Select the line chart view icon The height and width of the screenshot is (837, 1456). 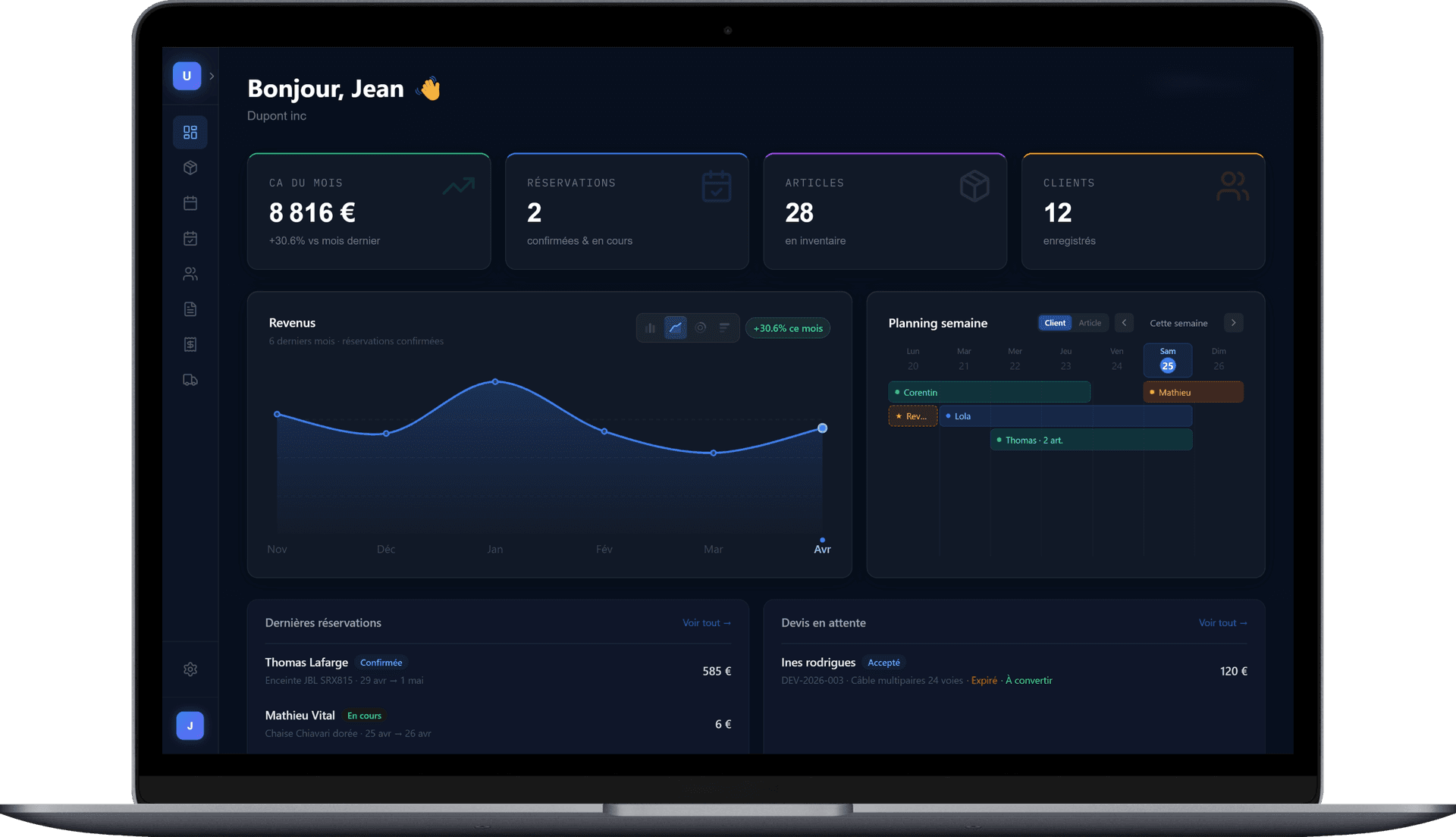coord(675,328)
